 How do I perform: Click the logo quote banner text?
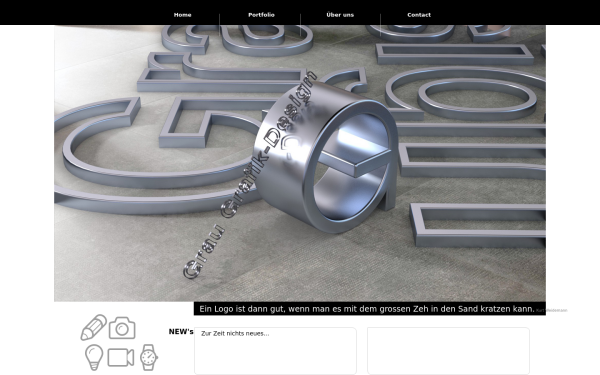point(367,309)
